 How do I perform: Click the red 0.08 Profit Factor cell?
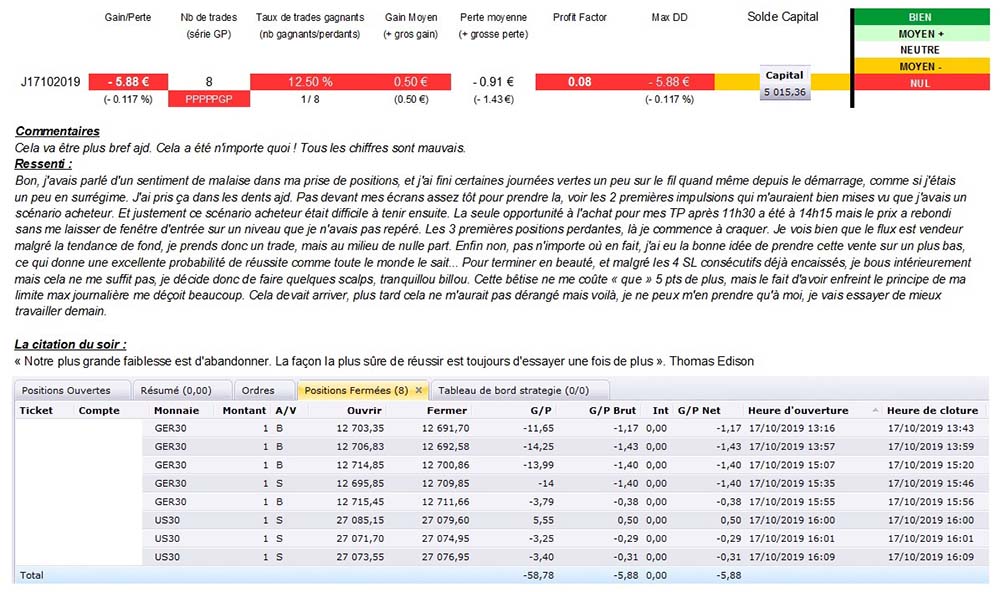pyautogui.click(x=579, y=82)
